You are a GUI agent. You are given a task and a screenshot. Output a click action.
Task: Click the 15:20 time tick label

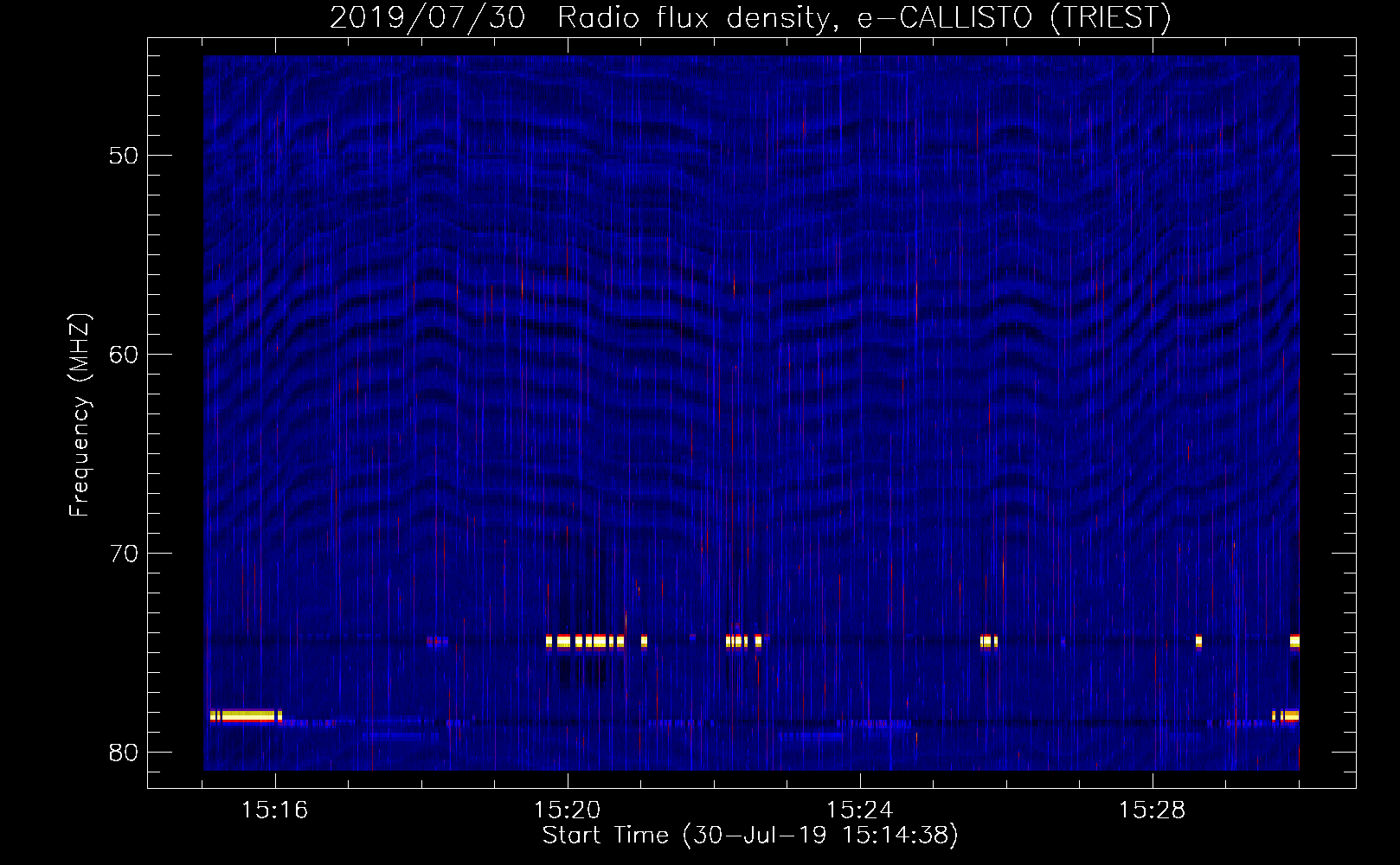click(x=568, y=811)
